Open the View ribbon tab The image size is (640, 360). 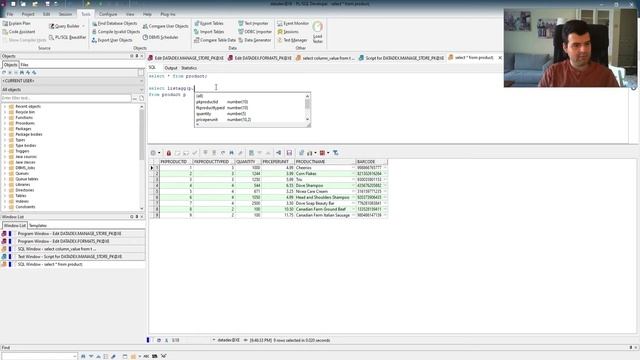(x=130, y=14)
